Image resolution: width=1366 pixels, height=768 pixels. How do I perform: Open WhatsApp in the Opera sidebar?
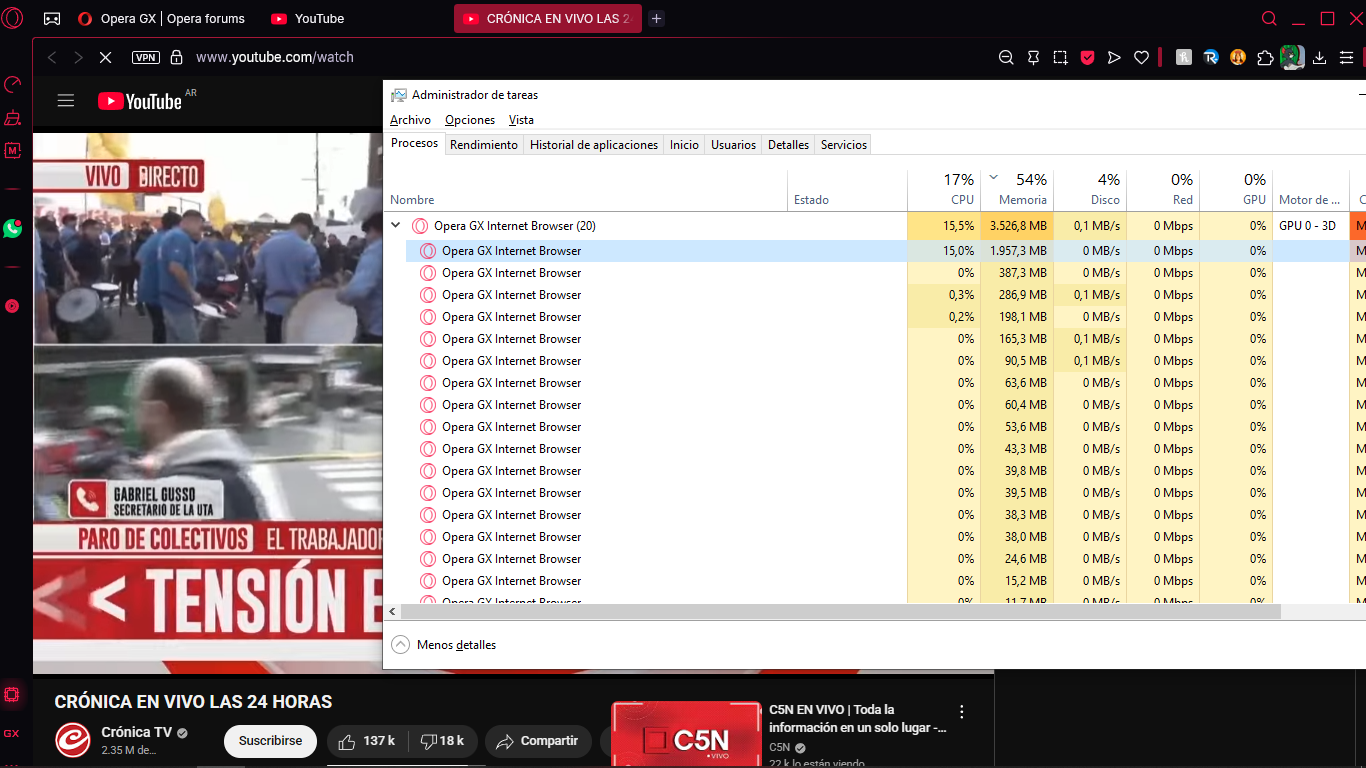click(12, 228)
